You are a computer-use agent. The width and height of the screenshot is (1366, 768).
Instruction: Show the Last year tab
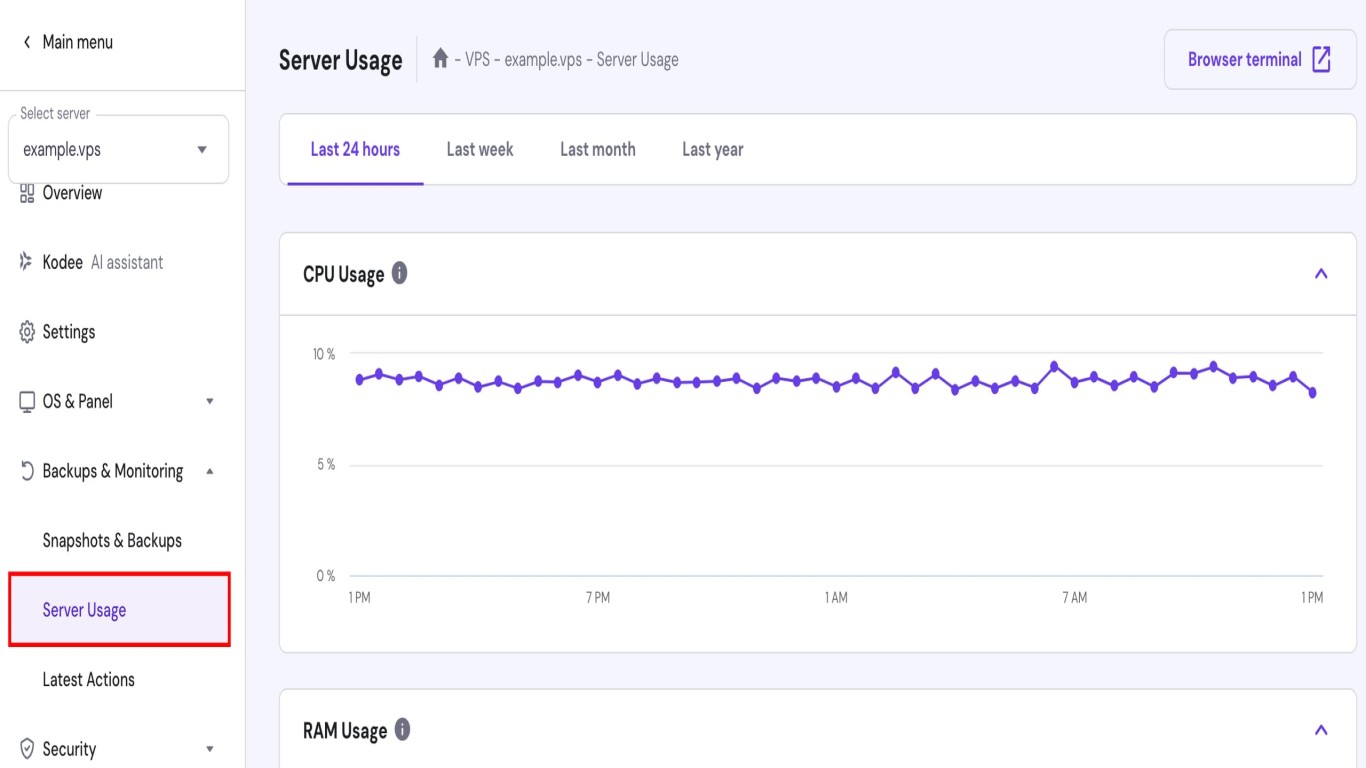pos(712,149)
